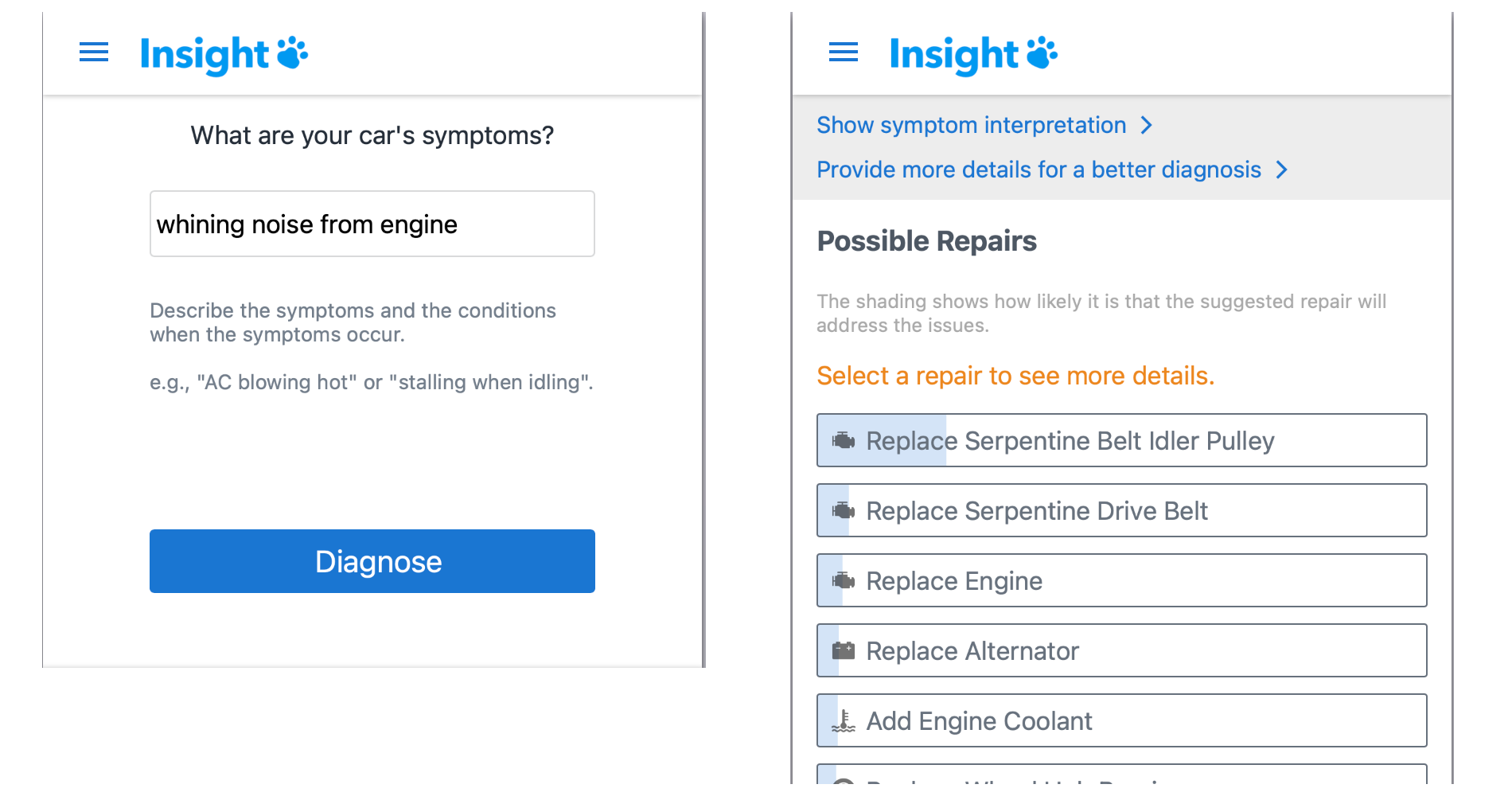Image resolution: width=1512 pixels, height=796 pixels.
Task: Select Replace Serpentine Drive Belt repair
Action: (1122, 510)
